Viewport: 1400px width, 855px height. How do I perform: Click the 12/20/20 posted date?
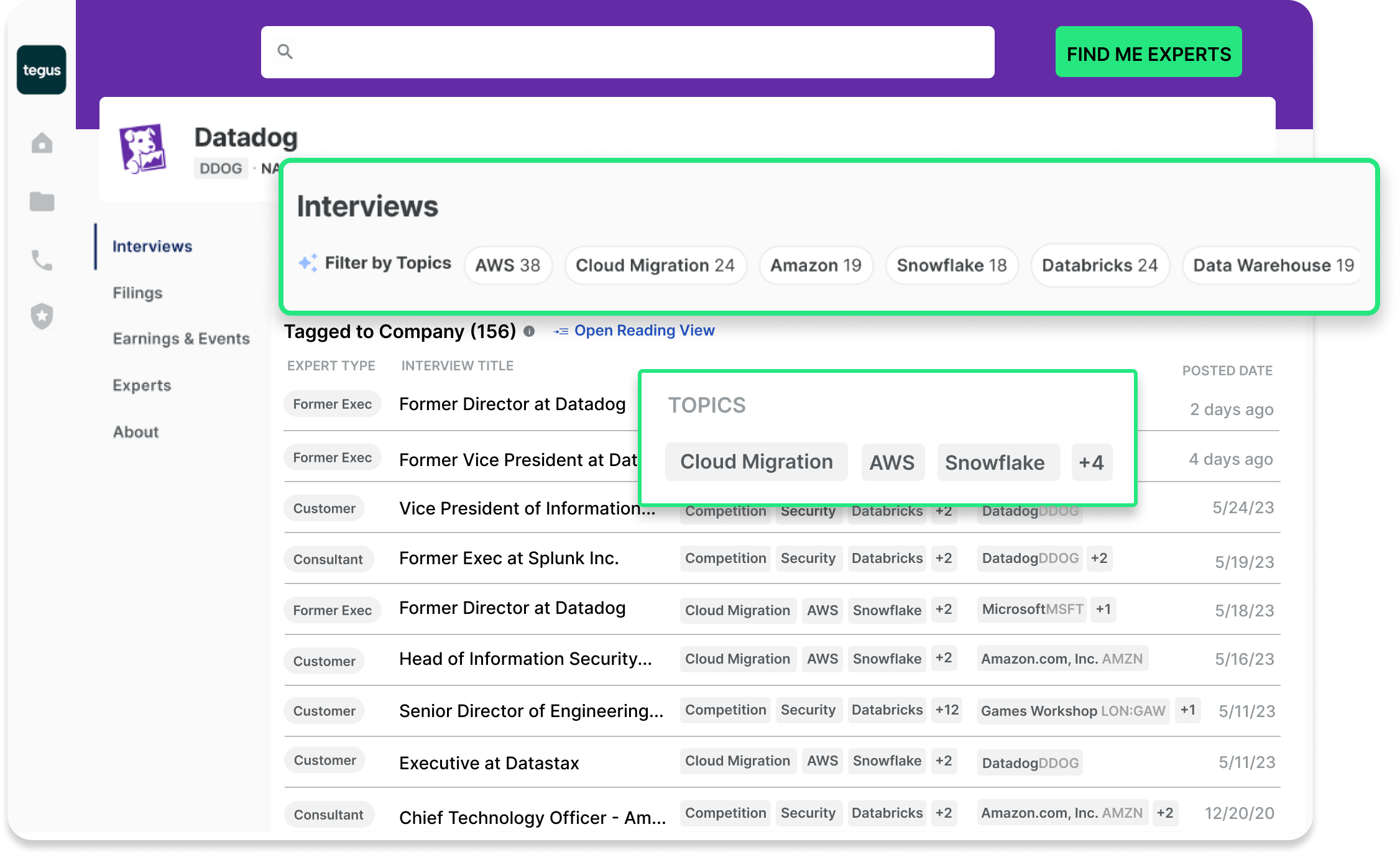[1239, 813]
